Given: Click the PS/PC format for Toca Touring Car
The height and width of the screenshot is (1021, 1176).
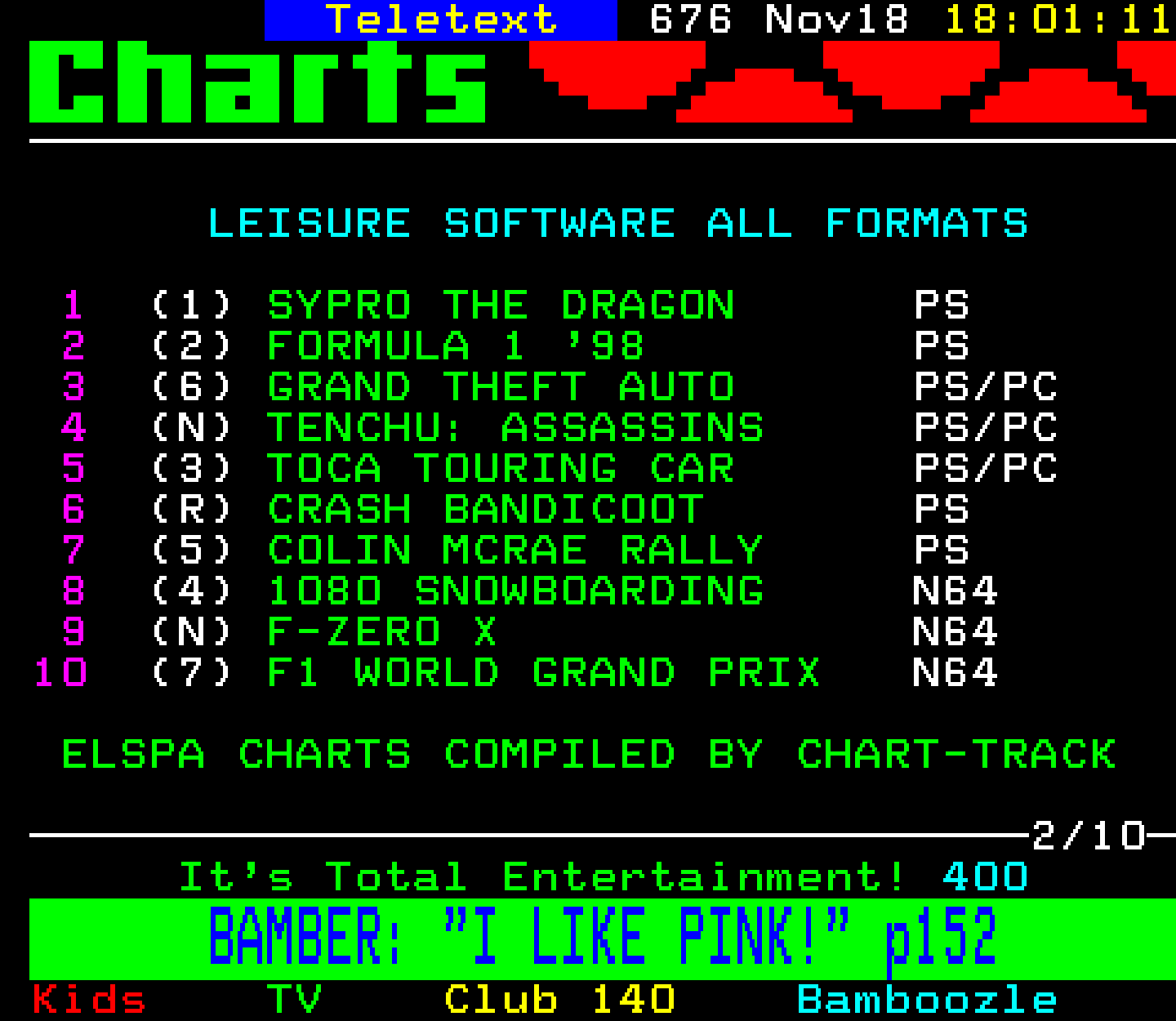Looking at the screenshot, I should pos(986,469).
